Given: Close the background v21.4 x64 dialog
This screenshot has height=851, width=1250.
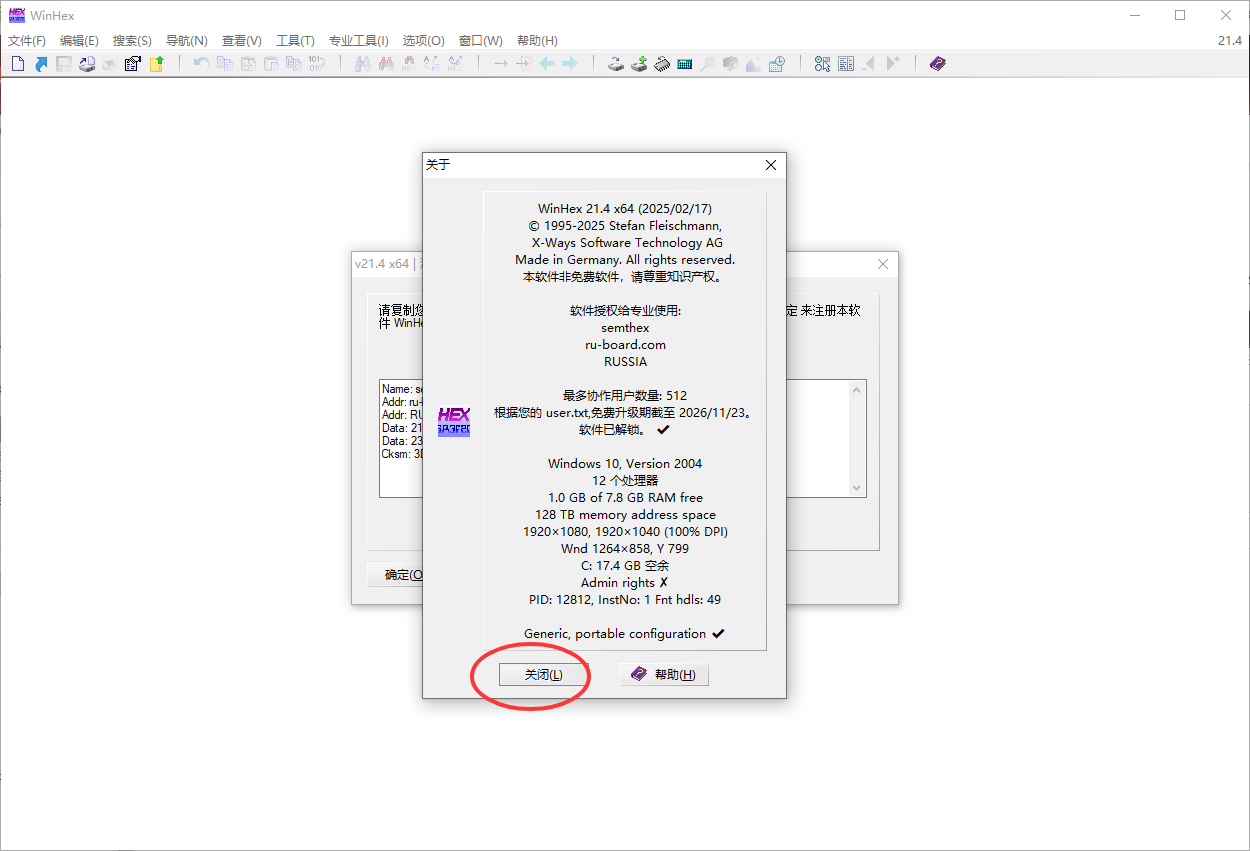Looking at the screenshot, I should click(883, 264).
